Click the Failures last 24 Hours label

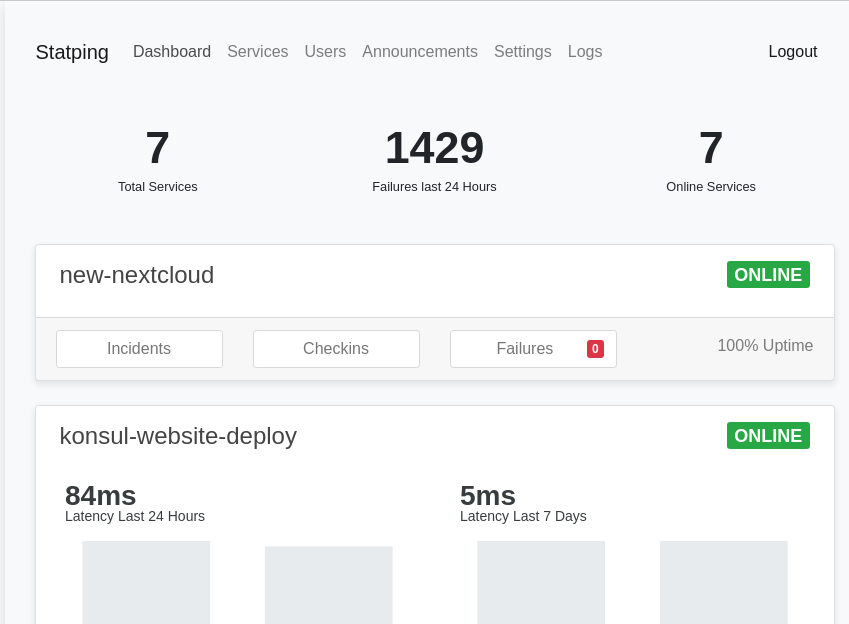pos(434,187)
